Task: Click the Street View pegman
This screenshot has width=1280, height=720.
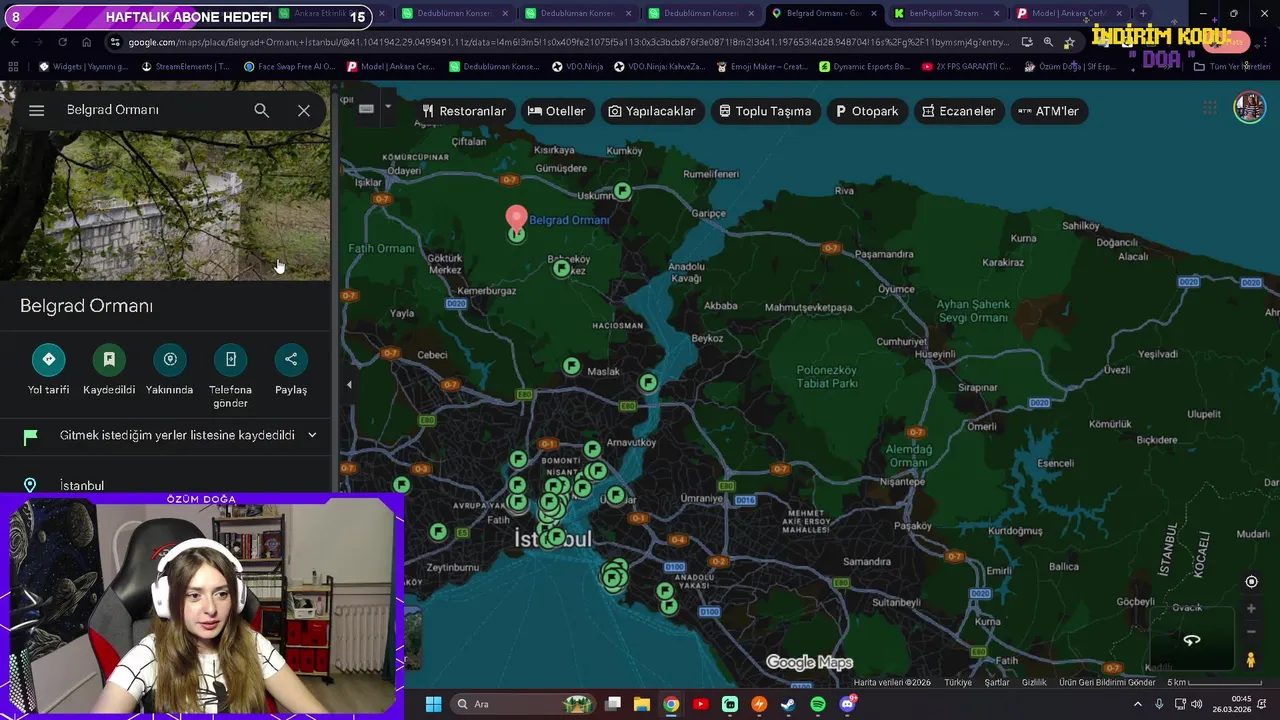Action: pos(1250,660)
